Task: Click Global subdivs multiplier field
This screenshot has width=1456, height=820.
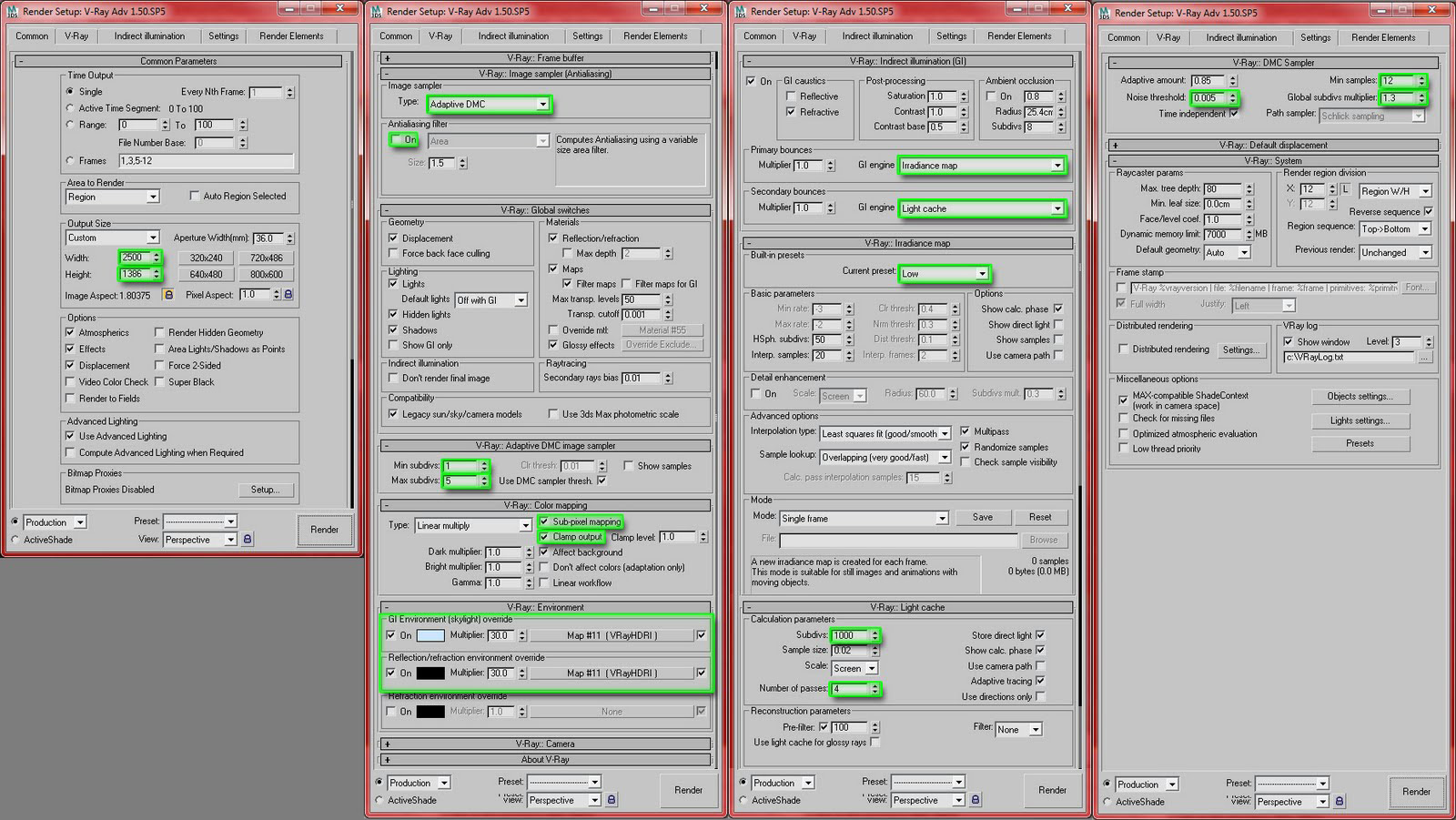Action: 1398,97
